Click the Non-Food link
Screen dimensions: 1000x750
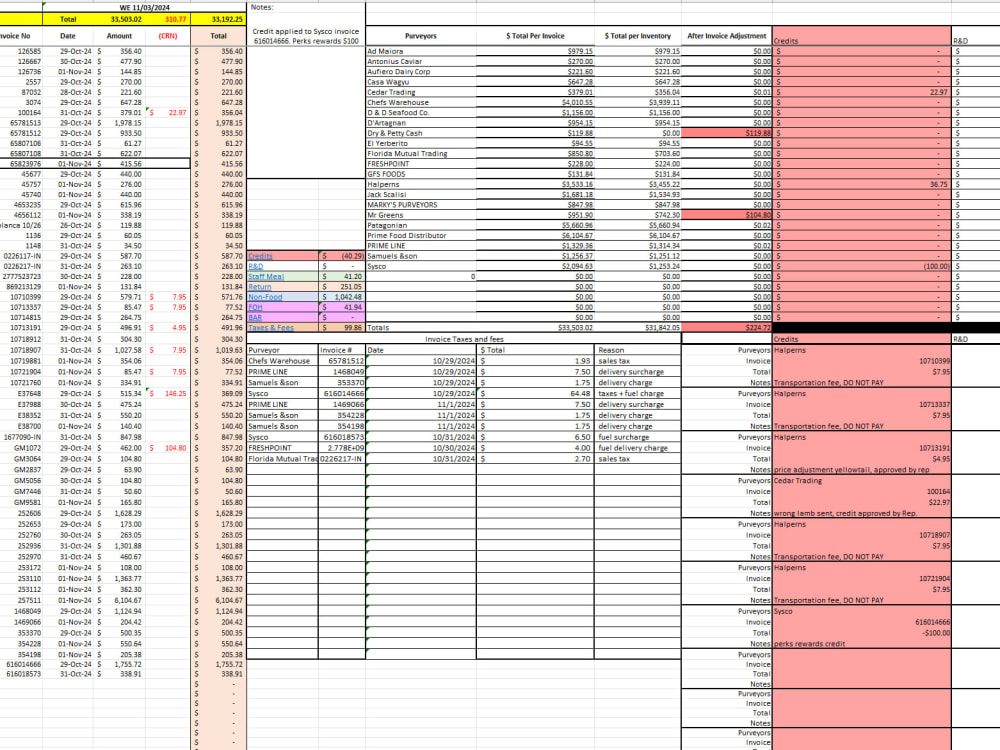point(265,297)
